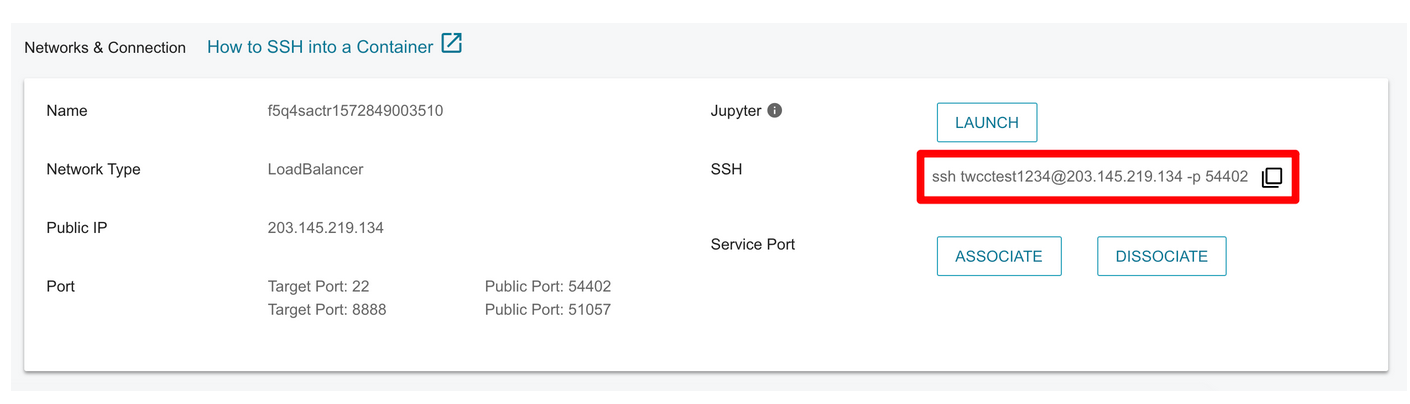Click Public Port: 54402 text
Viewport: 1410px width, 404px height.
pyautogui.click(x=548, y=286)
